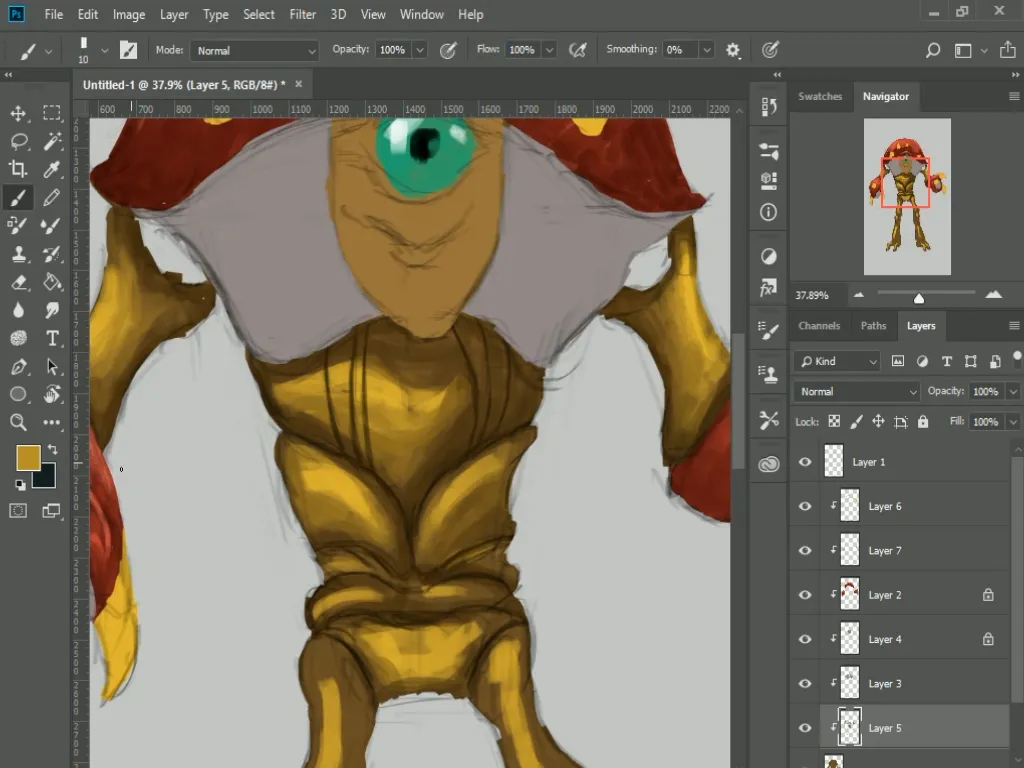
Task: Toggle the brush settings panel
Action: click(128, 50)
